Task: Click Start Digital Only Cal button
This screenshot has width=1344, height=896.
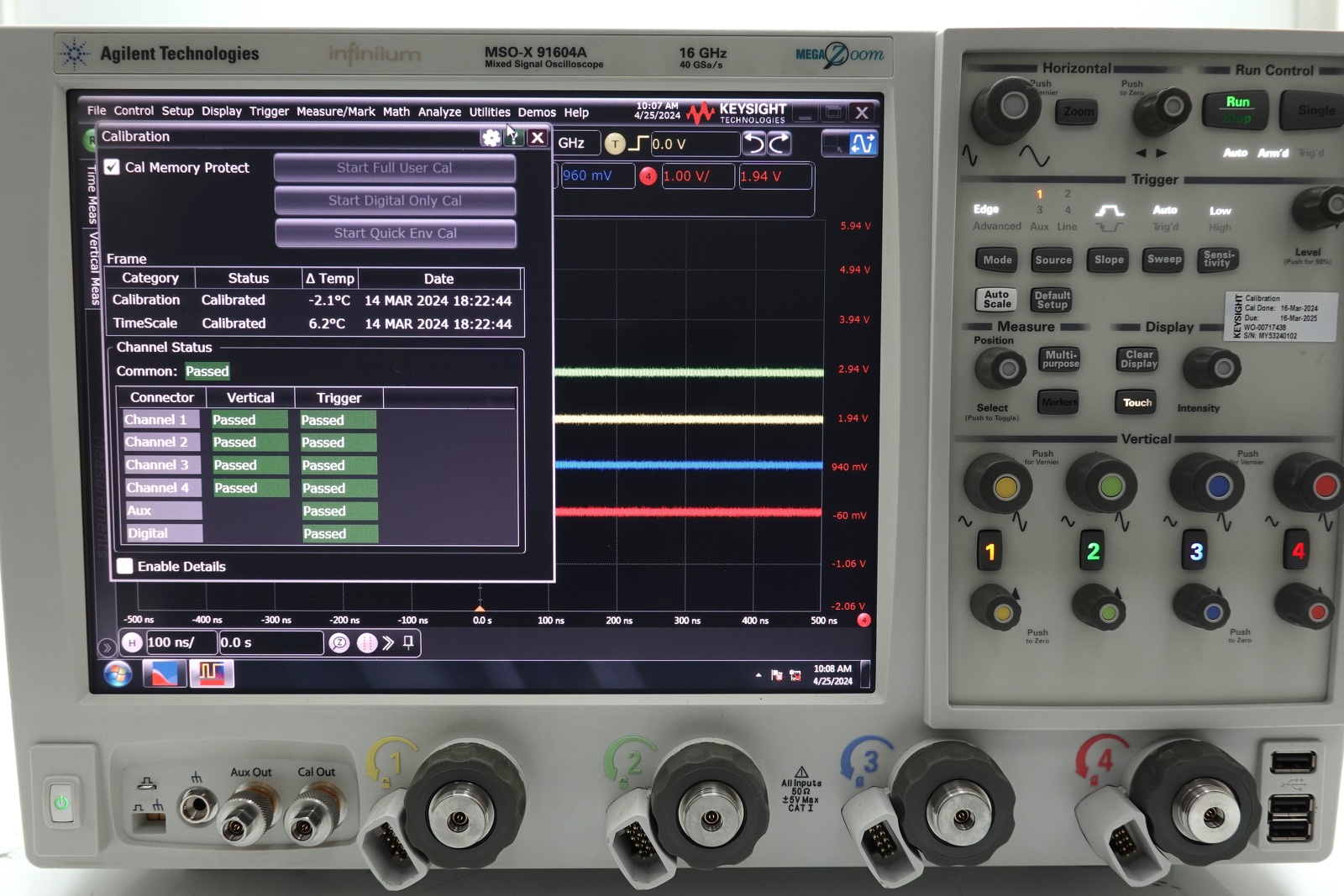Action: (x=395, y=201)
